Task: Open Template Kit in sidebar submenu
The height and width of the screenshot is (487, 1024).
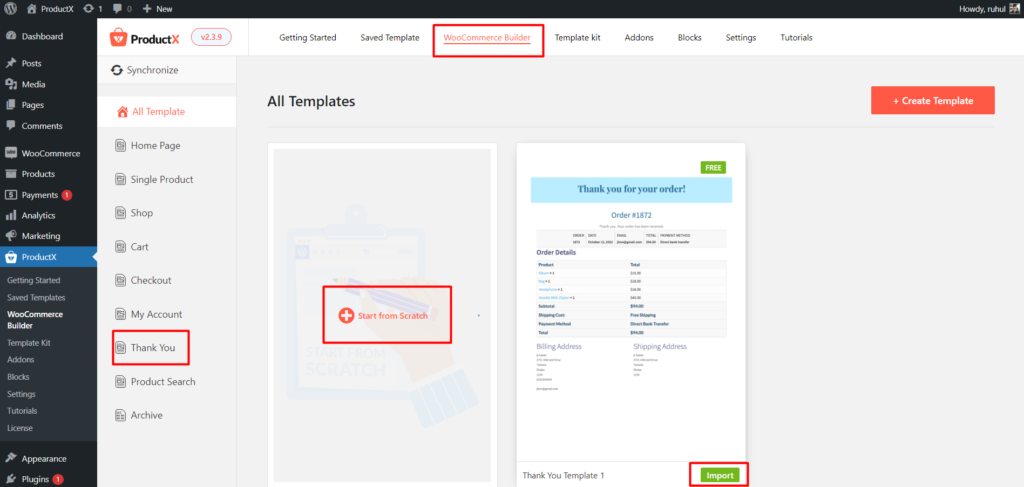Action: (x=29, y=343)
